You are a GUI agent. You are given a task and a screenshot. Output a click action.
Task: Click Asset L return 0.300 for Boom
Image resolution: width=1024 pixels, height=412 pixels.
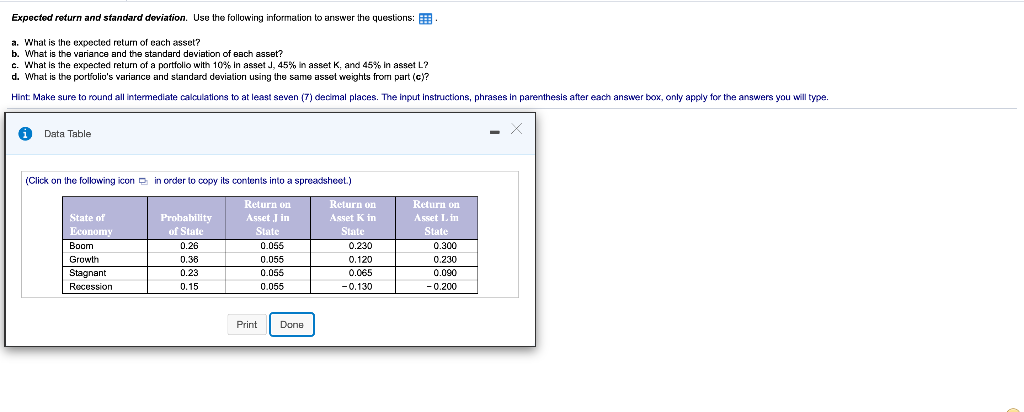pos(445,246)
